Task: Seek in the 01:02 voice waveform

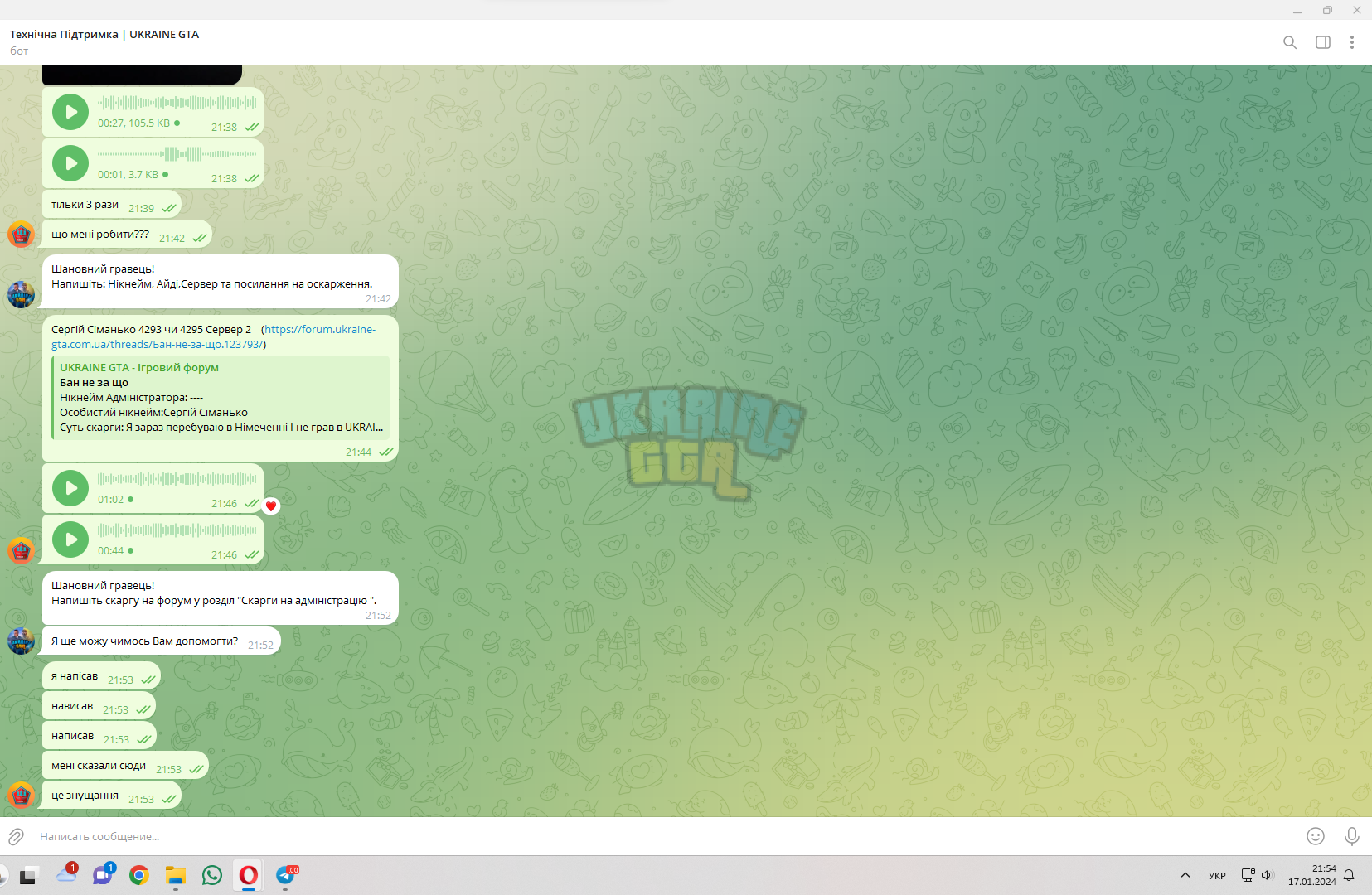Action: click(177, 479)
